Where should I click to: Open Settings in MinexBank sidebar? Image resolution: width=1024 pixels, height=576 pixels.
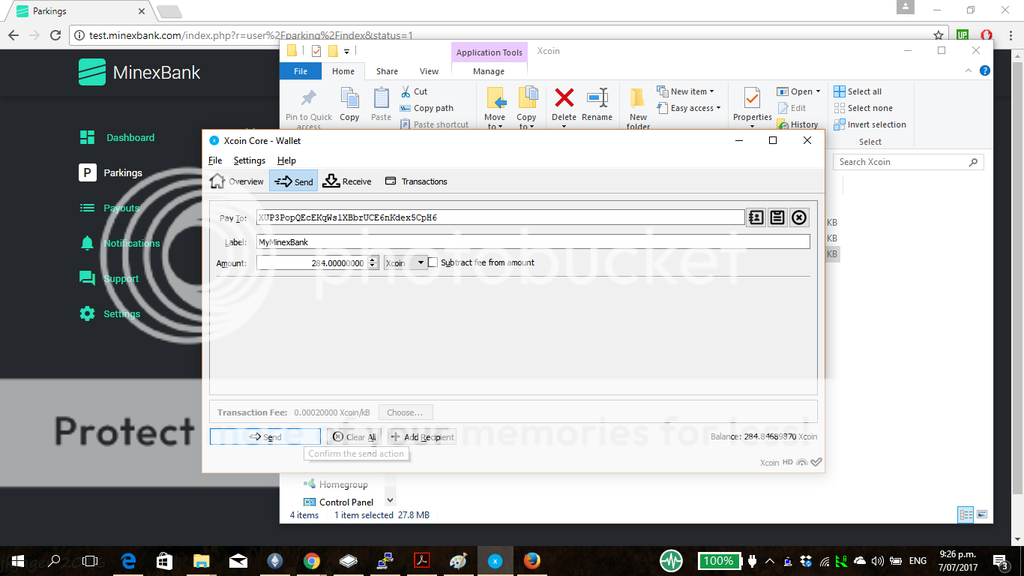click(x=110, y=313)
